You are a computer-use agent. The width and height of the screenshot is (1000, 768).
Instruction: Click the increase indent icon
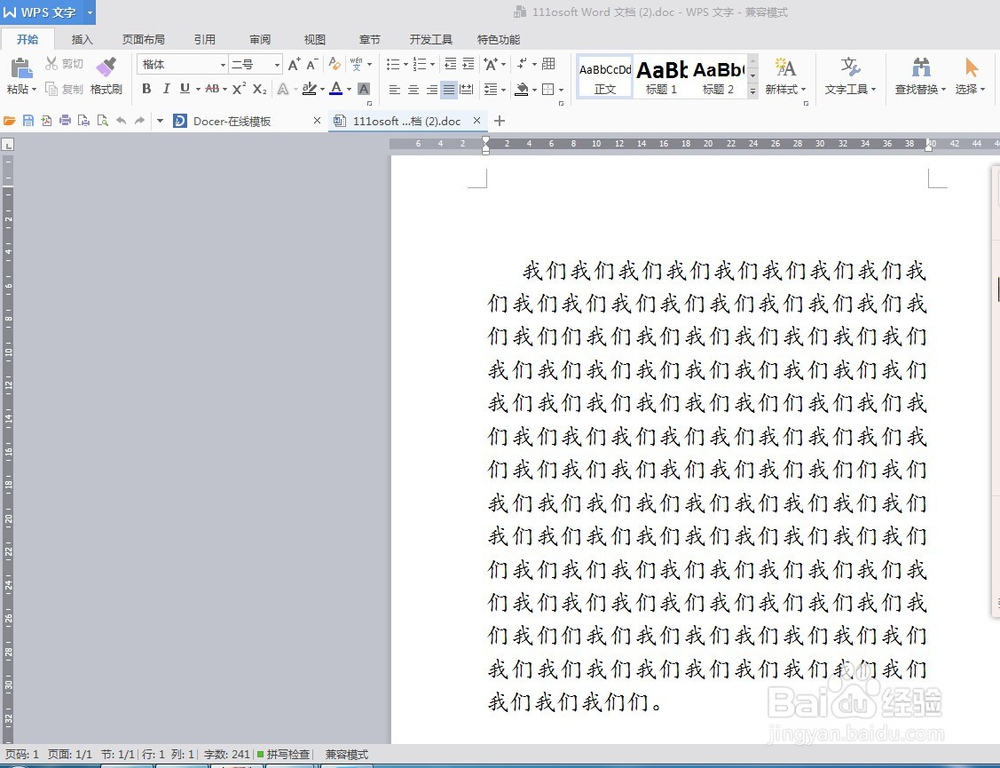pos(468,64)
